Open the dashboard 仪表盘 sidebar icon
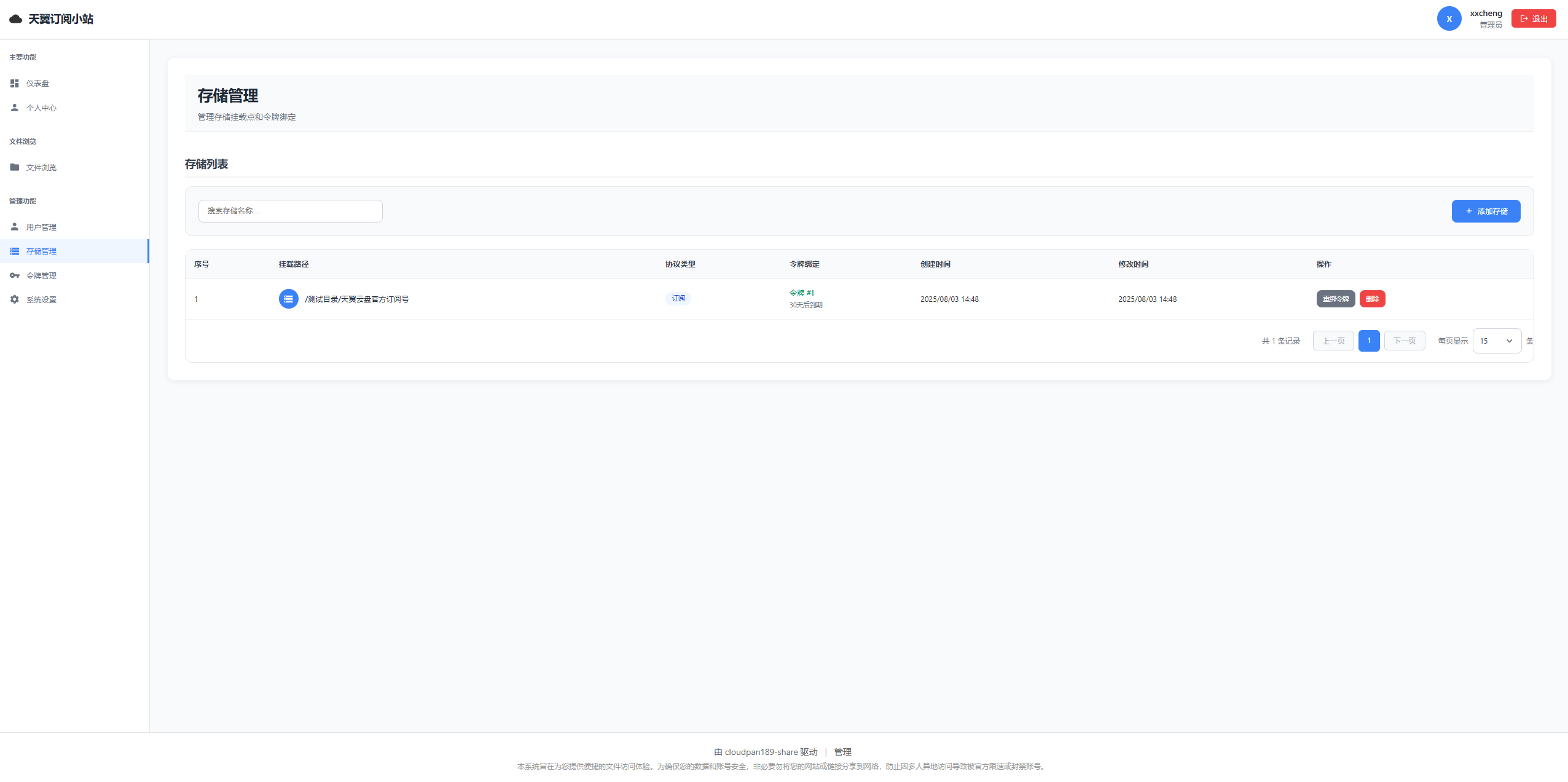Image resolution: width=1568 pixels, height=782 pixels. 15,83
